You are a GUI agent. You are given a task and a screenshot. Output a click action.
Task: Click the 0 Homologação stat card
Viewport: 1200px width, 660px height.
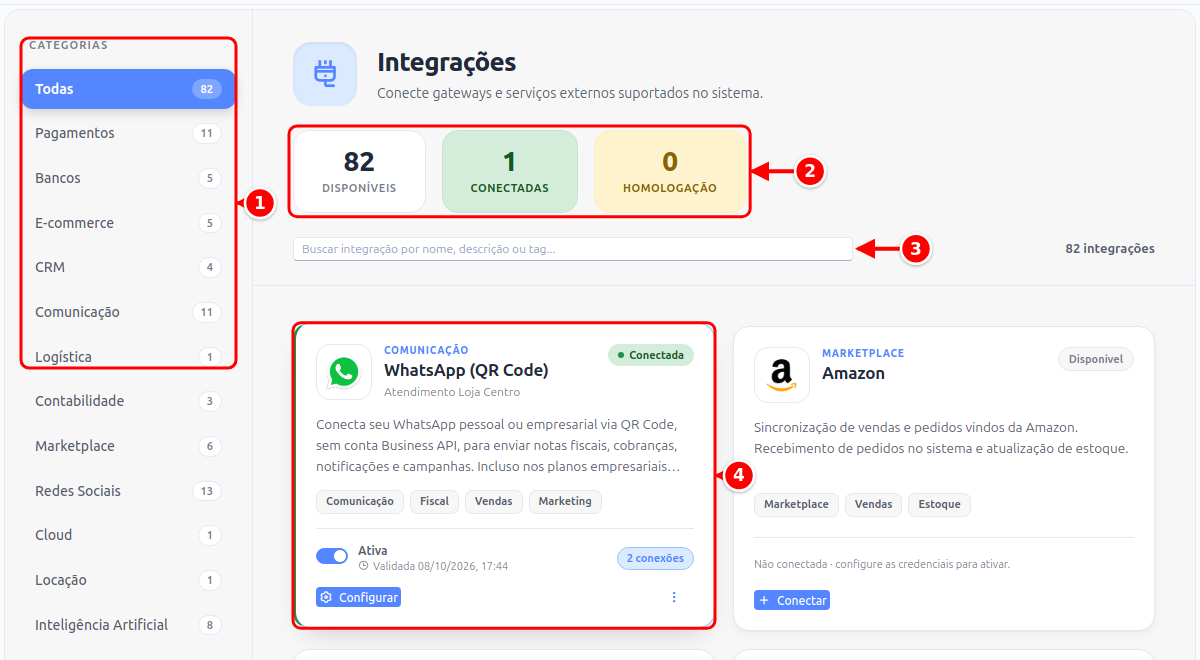pos(670,171)
